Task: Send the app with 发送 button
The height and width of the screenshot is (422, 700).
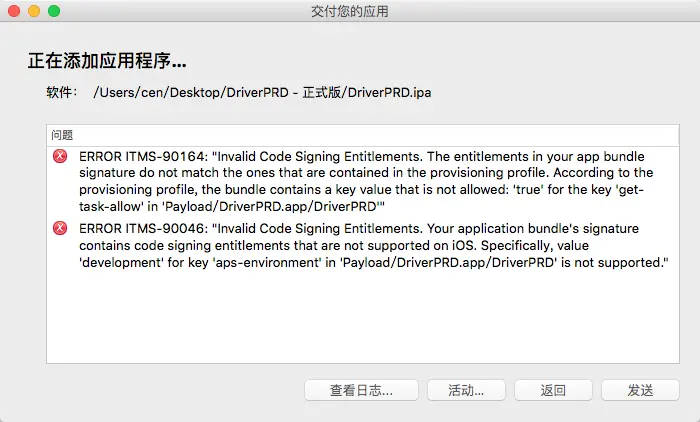Action: (x=640, y=390)
